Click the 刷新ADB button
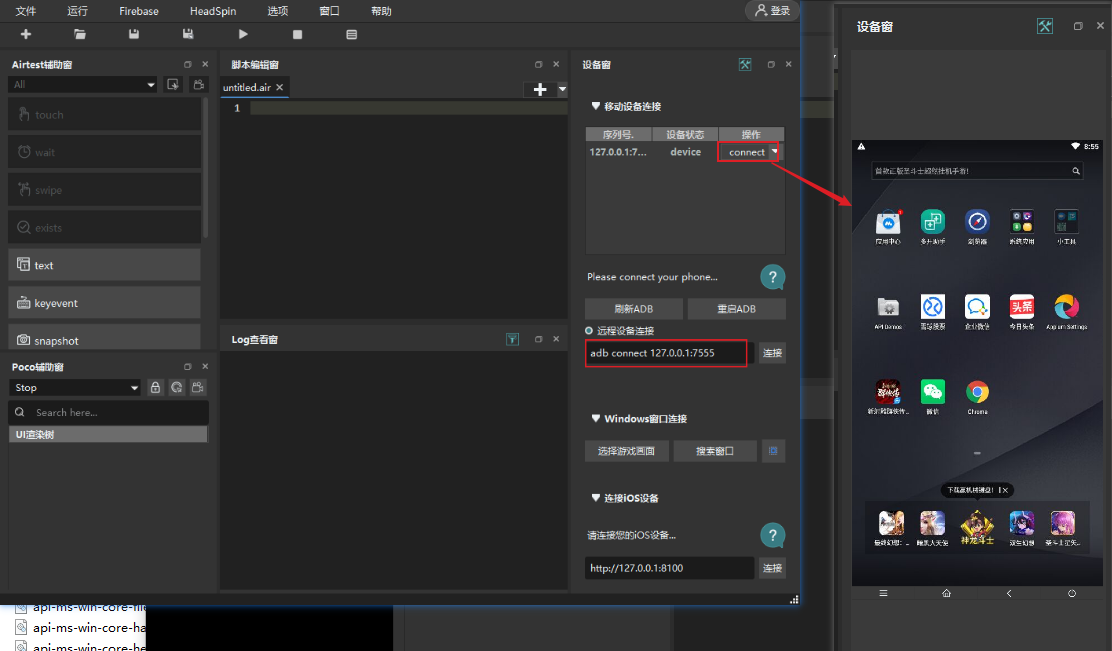The height and width of the screenshot is (651, 1112). [633, 308]
